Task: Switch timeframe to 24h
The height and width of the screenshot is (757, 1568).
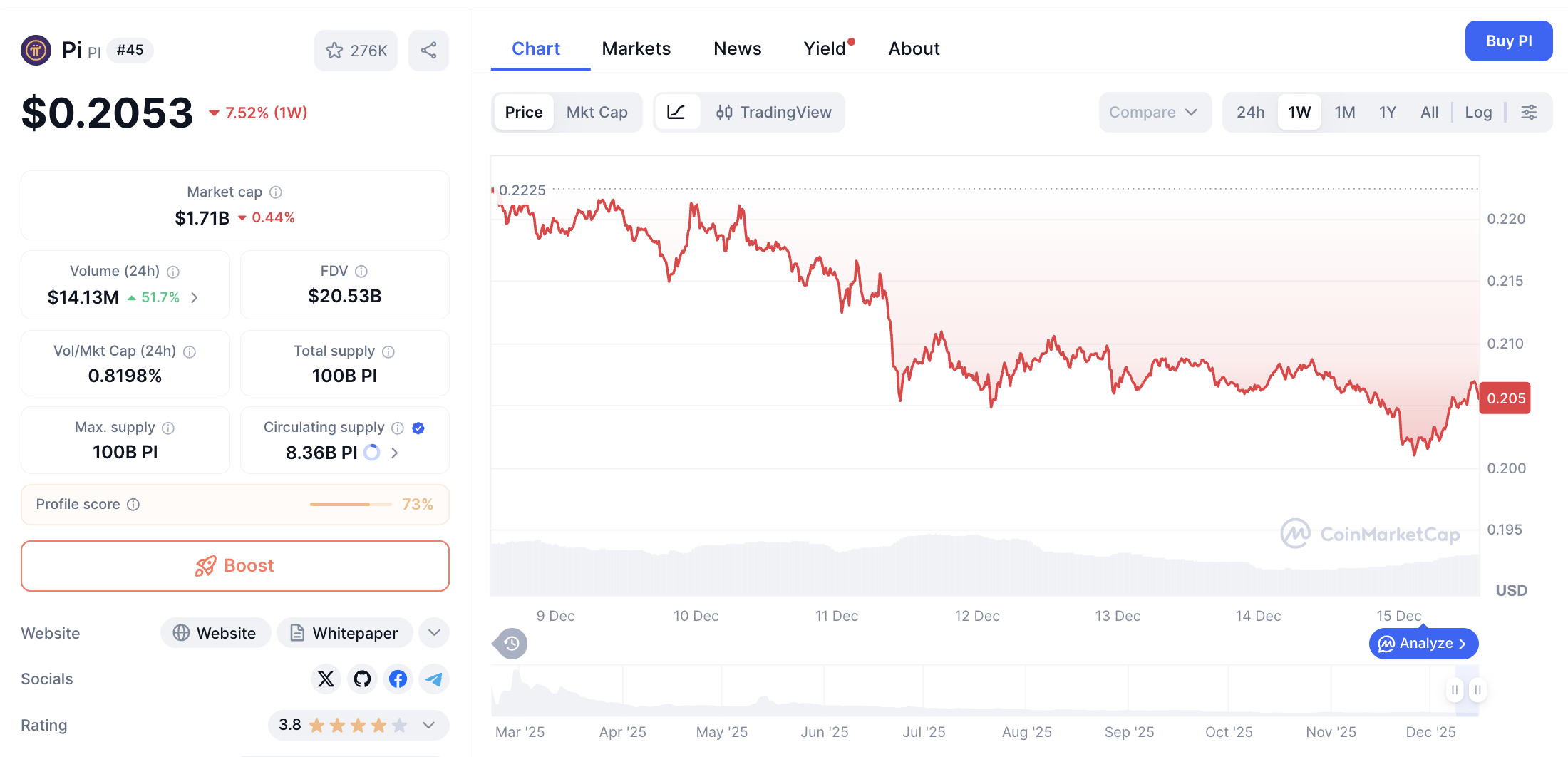Action: tap(1250, 112)
